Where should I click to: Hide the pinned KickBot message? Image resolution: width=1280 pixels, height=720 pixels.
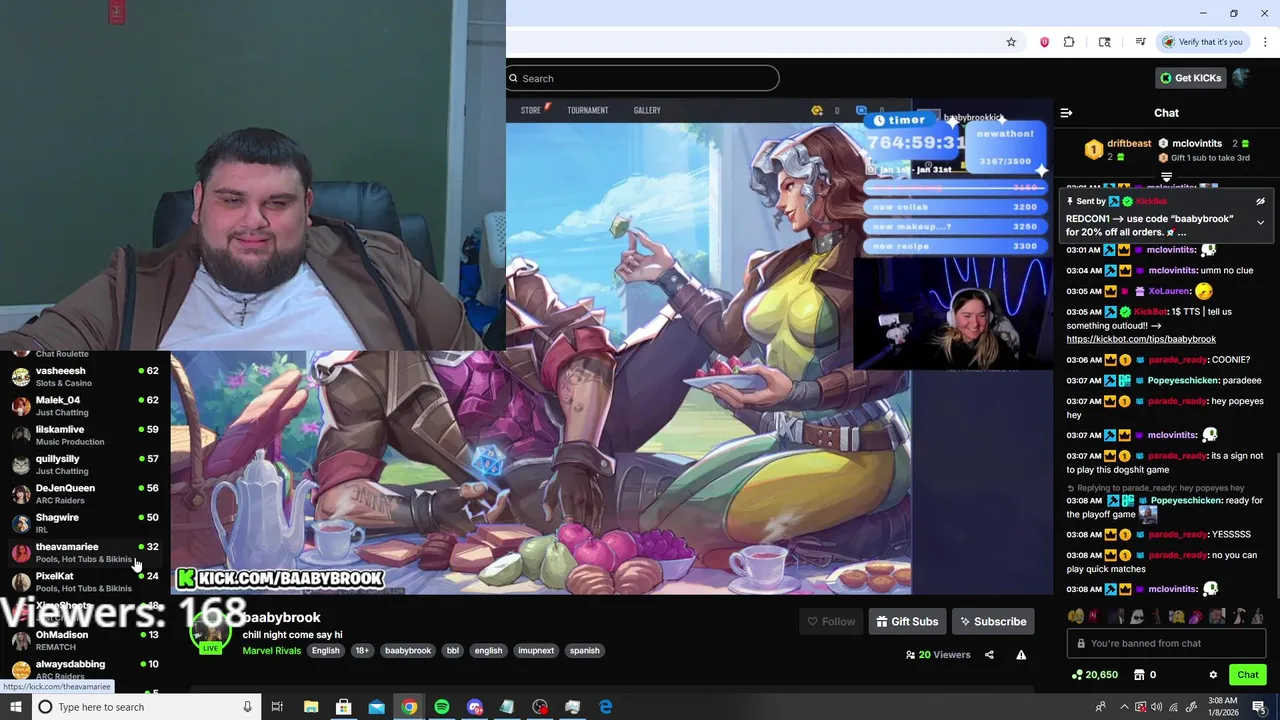(x=1260, y=201)
